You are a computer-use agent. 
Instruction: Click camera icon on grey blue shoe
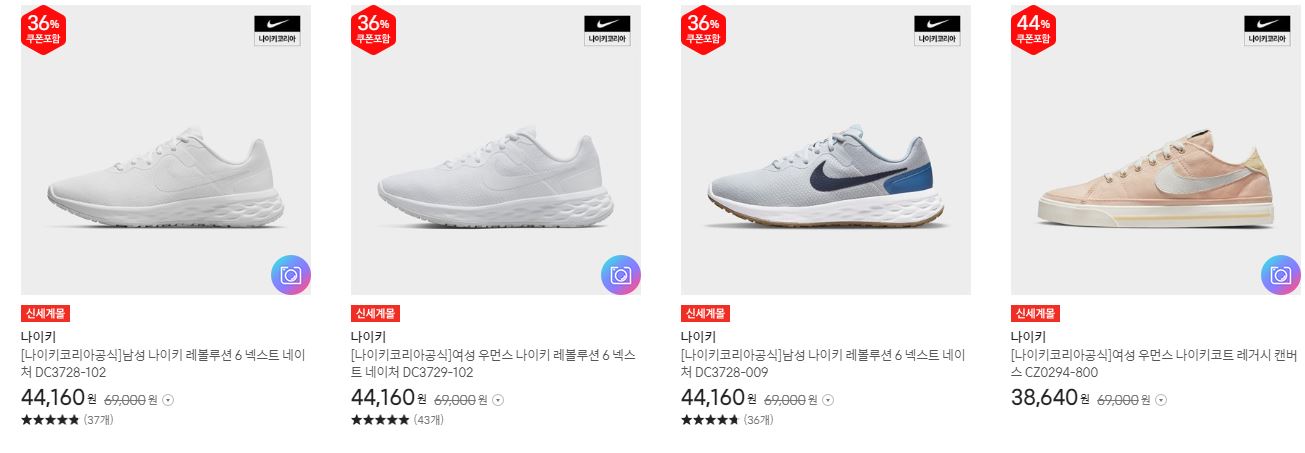[951, 275]
